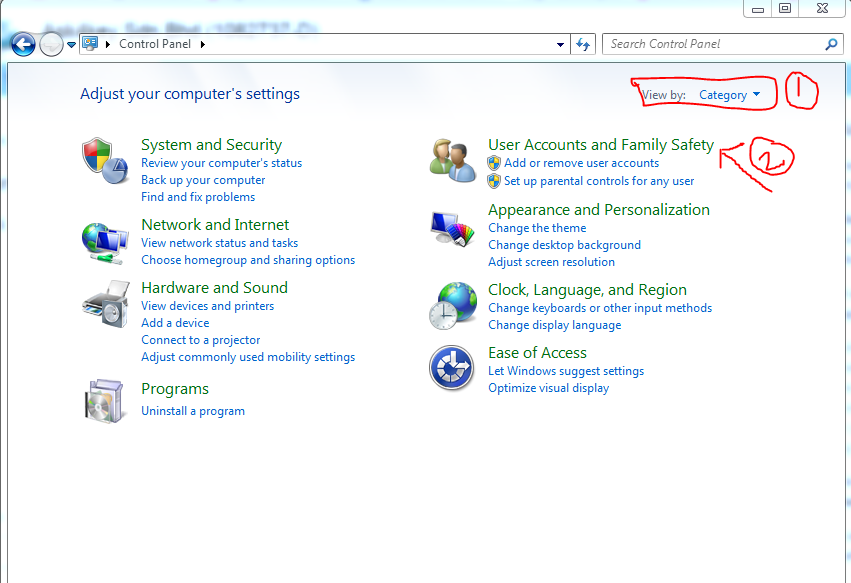Viewport: 851px width, 583px height.
Task: Click the Add a device link
Action: [175, 323]
